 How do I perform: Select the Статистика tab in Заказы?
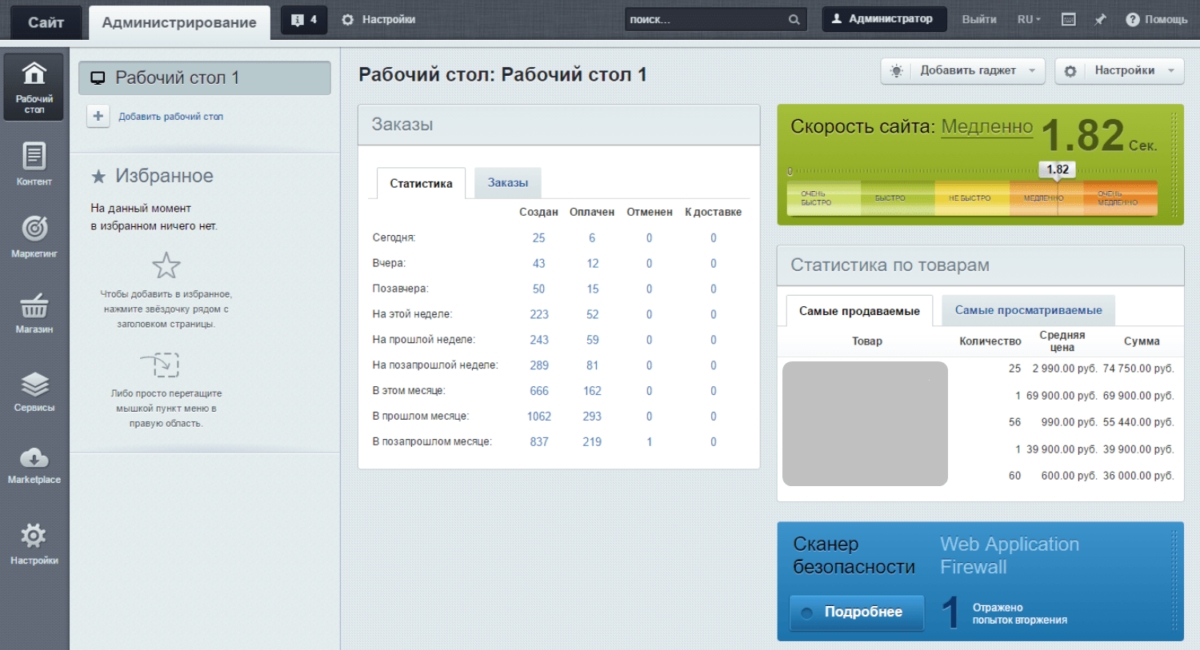coord(421,184)
